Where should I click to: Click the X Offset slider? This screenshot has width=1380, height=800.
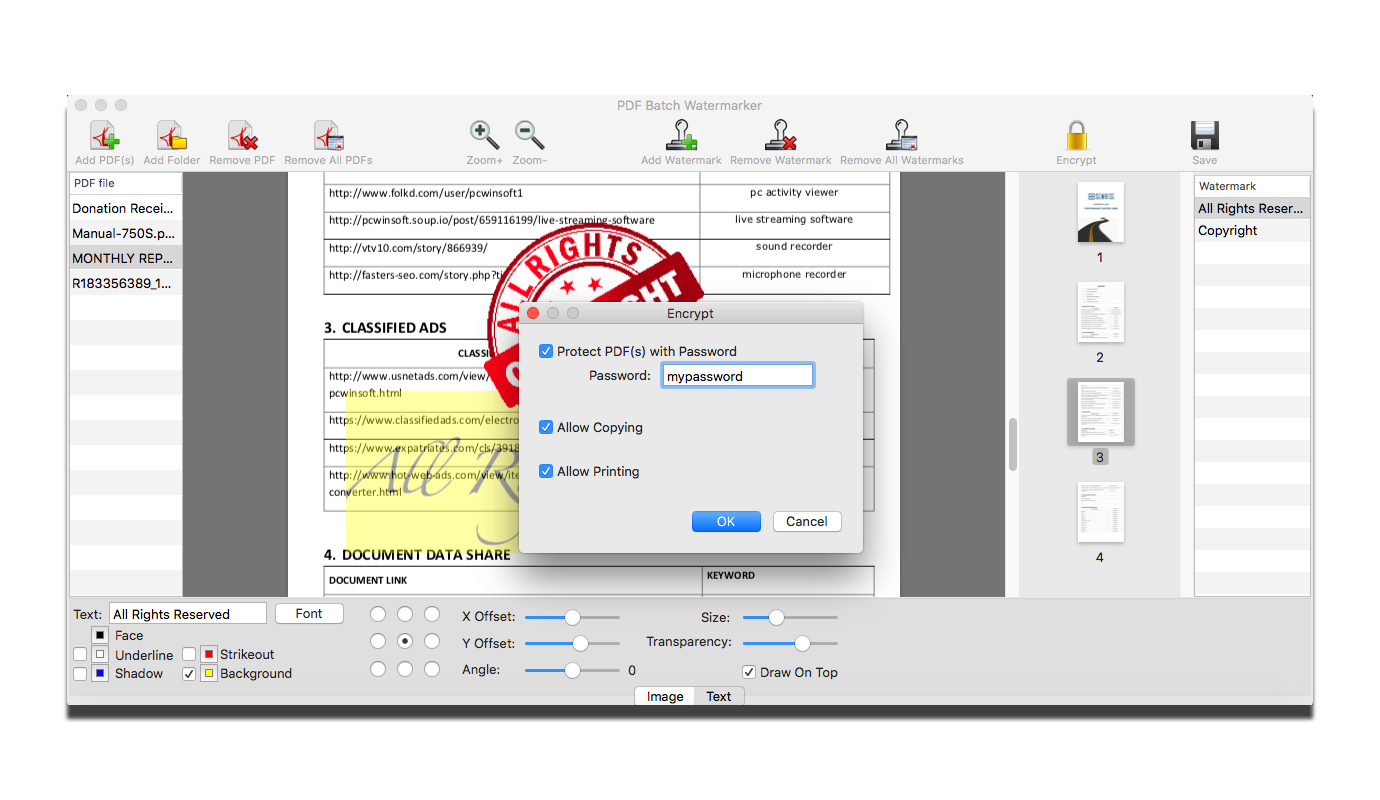pos(572,617)
